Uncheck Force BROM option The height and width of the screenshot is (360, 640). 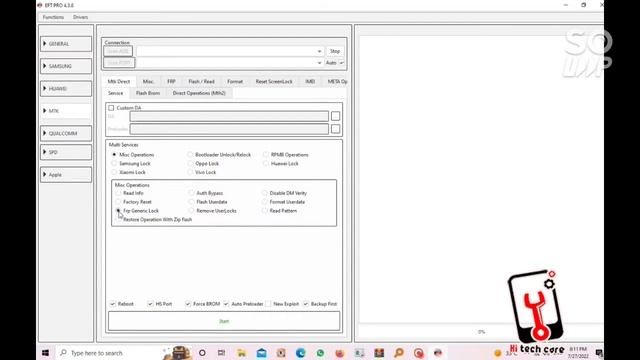point(188,304)
